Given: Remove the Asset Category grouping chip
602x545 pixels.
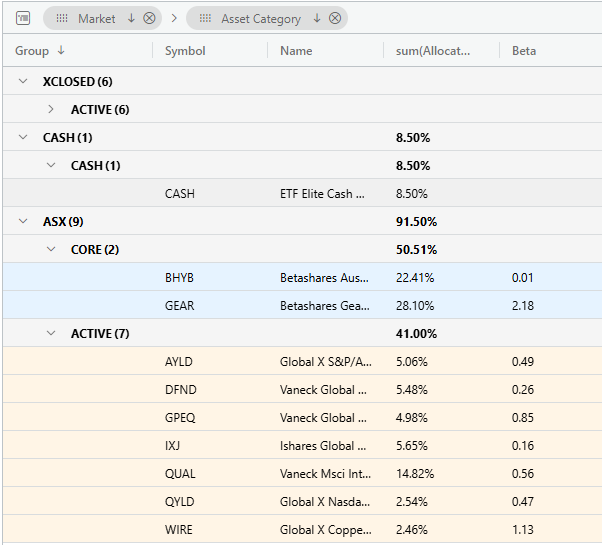Looking at the screenshot, I should coord(335,18).
